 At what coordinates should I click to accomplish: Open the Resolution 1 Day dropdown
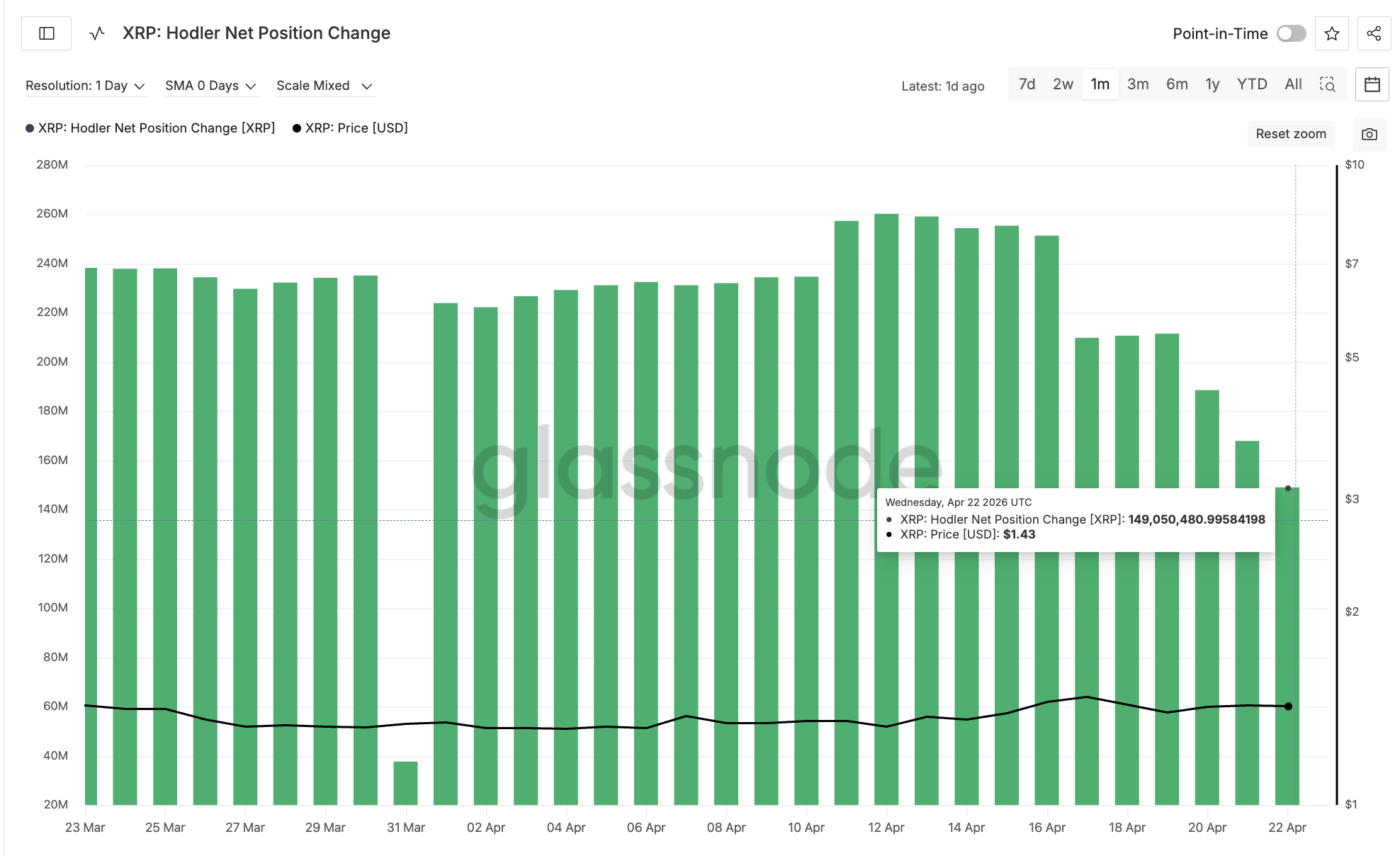[x=85, y=85]
